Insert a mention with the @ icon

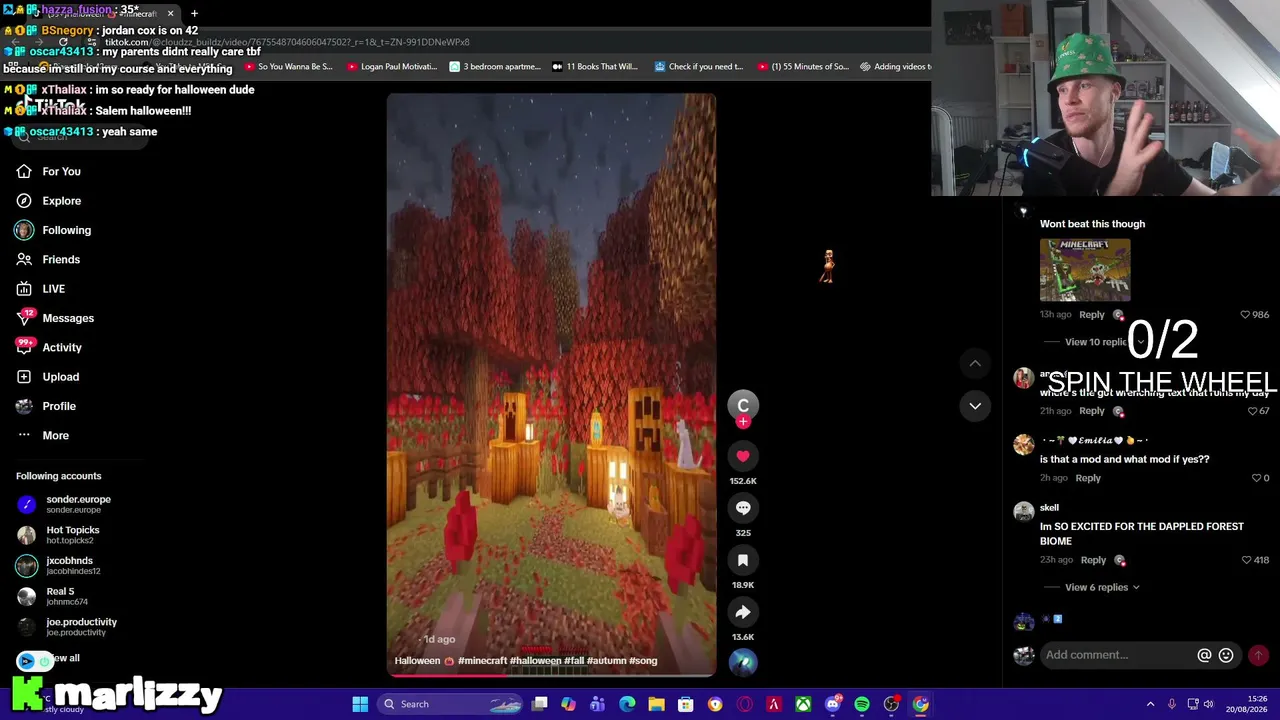(1204, 655)
